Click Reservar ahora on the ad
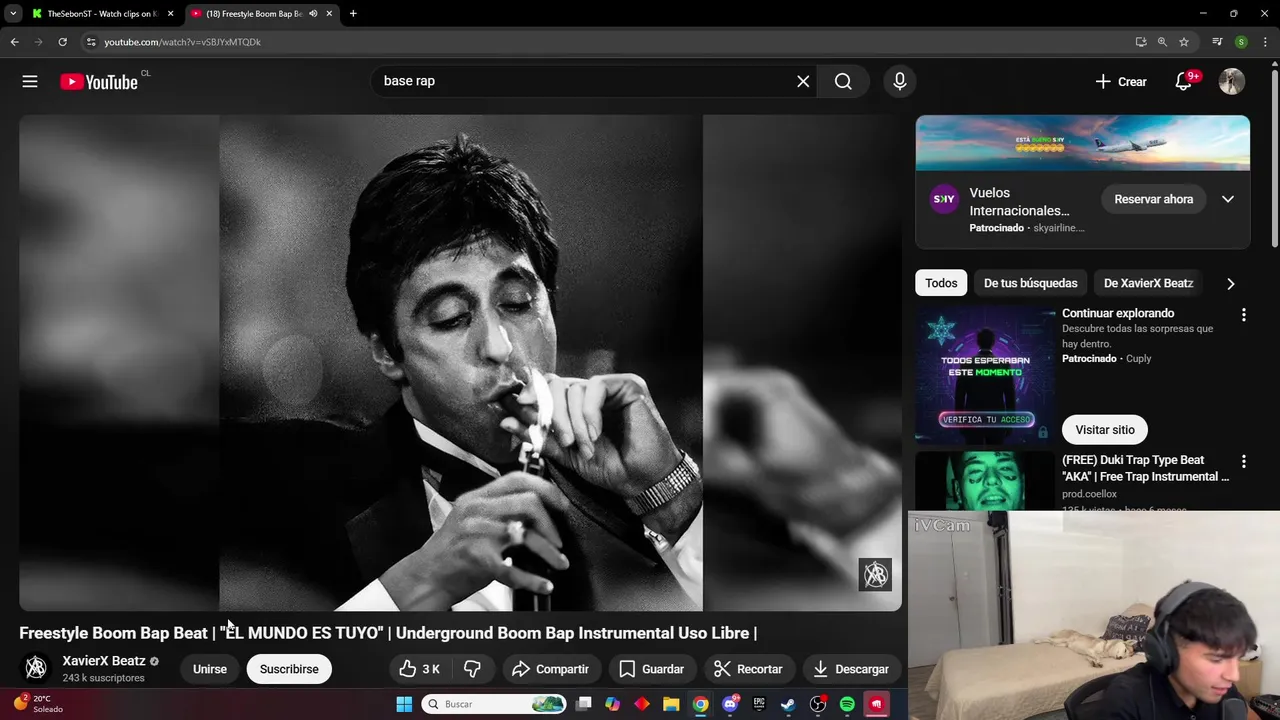Screen dimensions: 1280x720 click(x=1154, y=199)
